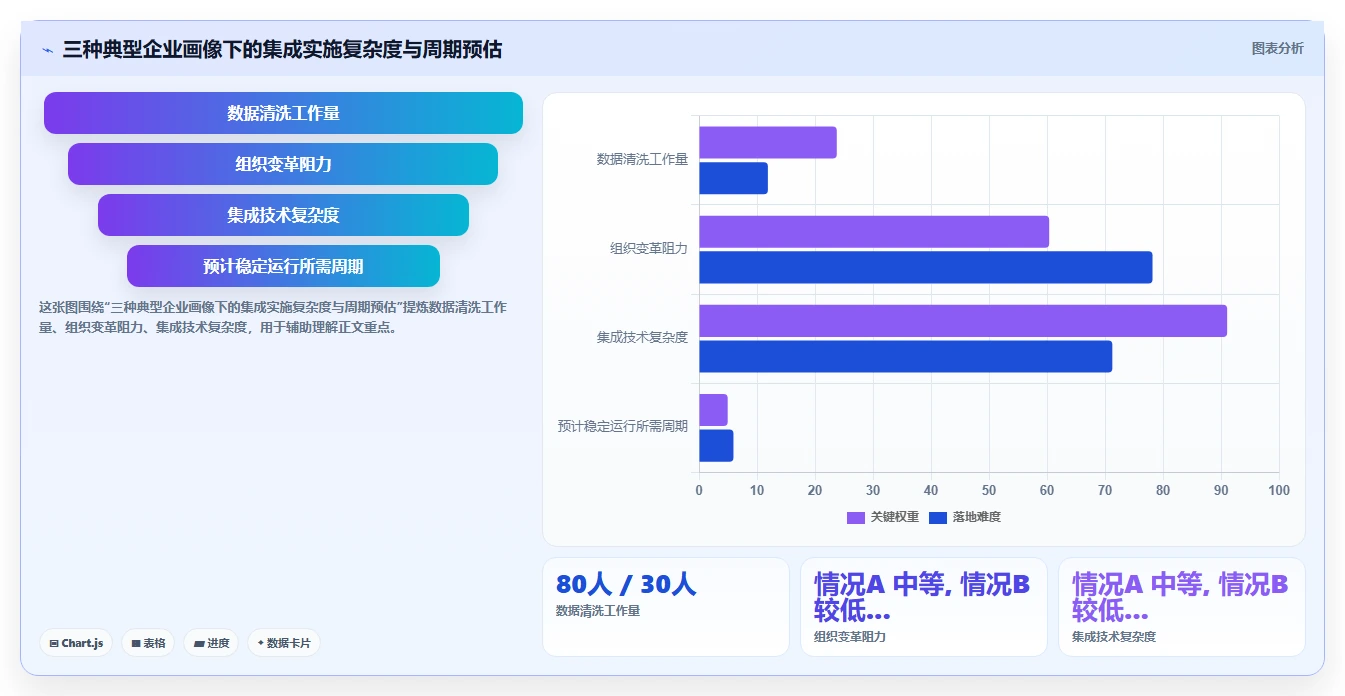Click the 表格 tag chip
The image size is (1345, 696).
pos(148,643)
